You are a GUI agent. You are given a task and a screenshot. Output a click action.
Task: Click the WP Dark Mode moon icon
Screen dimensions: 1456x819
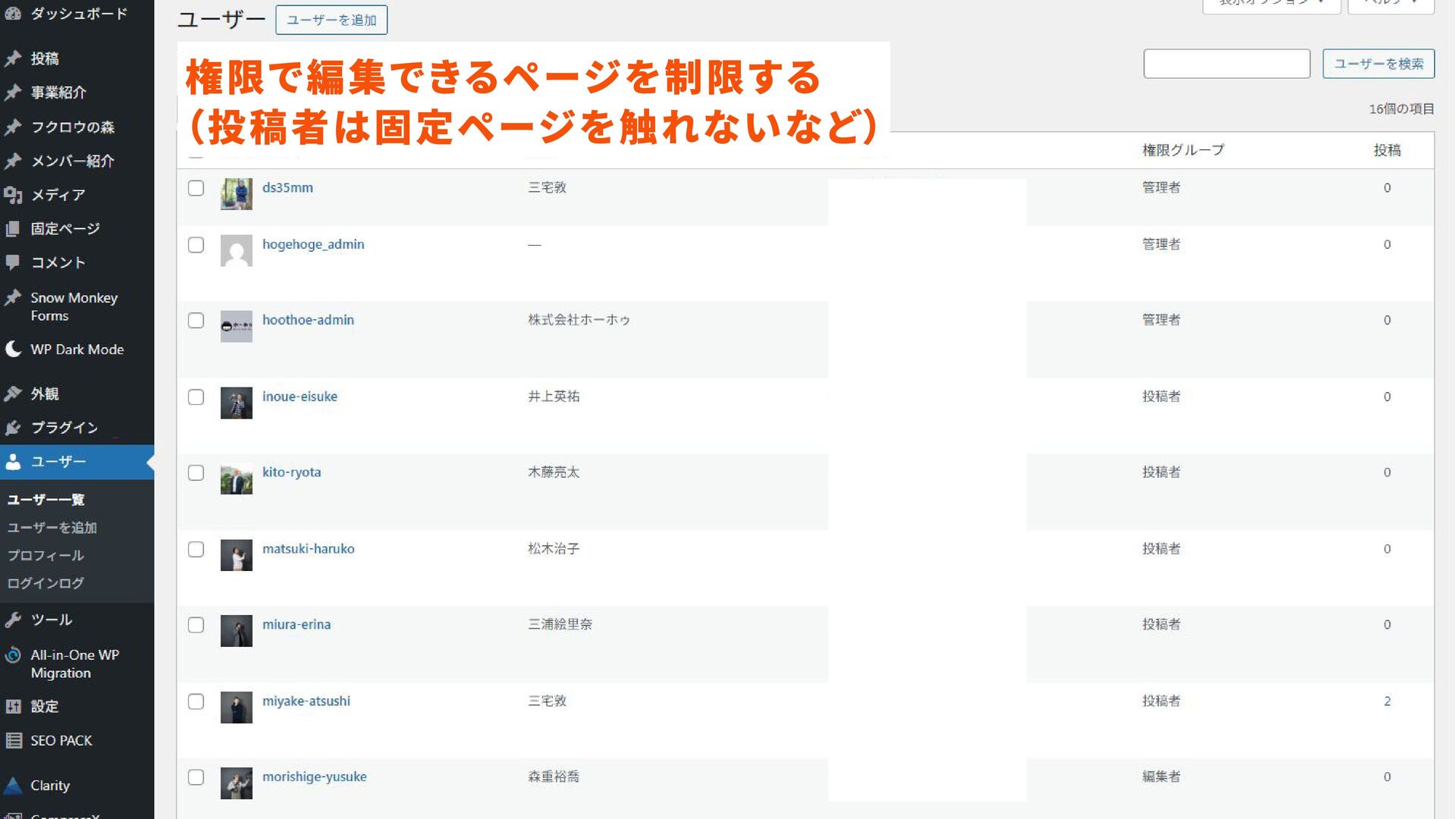point(13,349)
